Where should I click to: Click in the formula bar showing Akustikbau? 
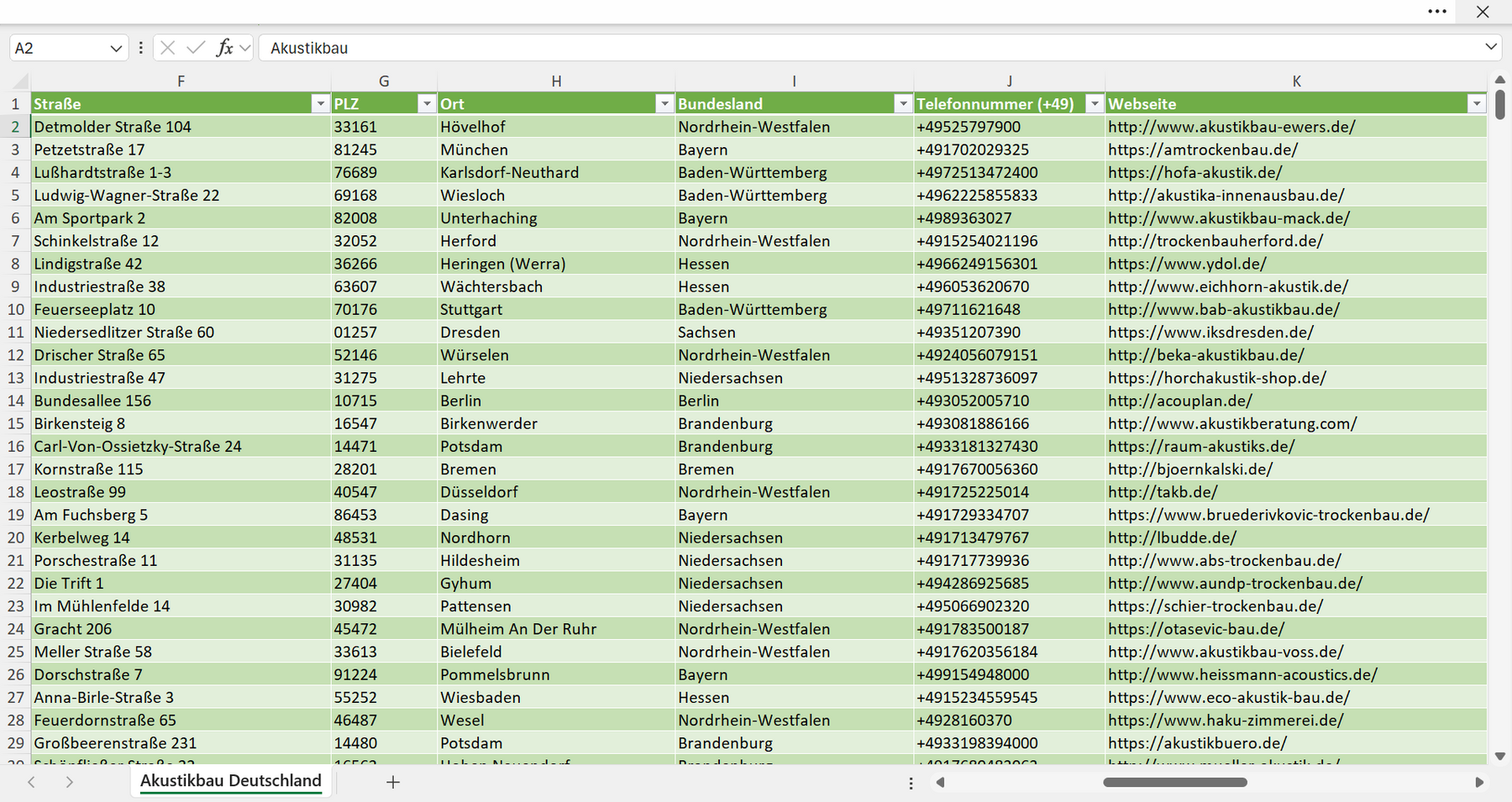(869, 48)
